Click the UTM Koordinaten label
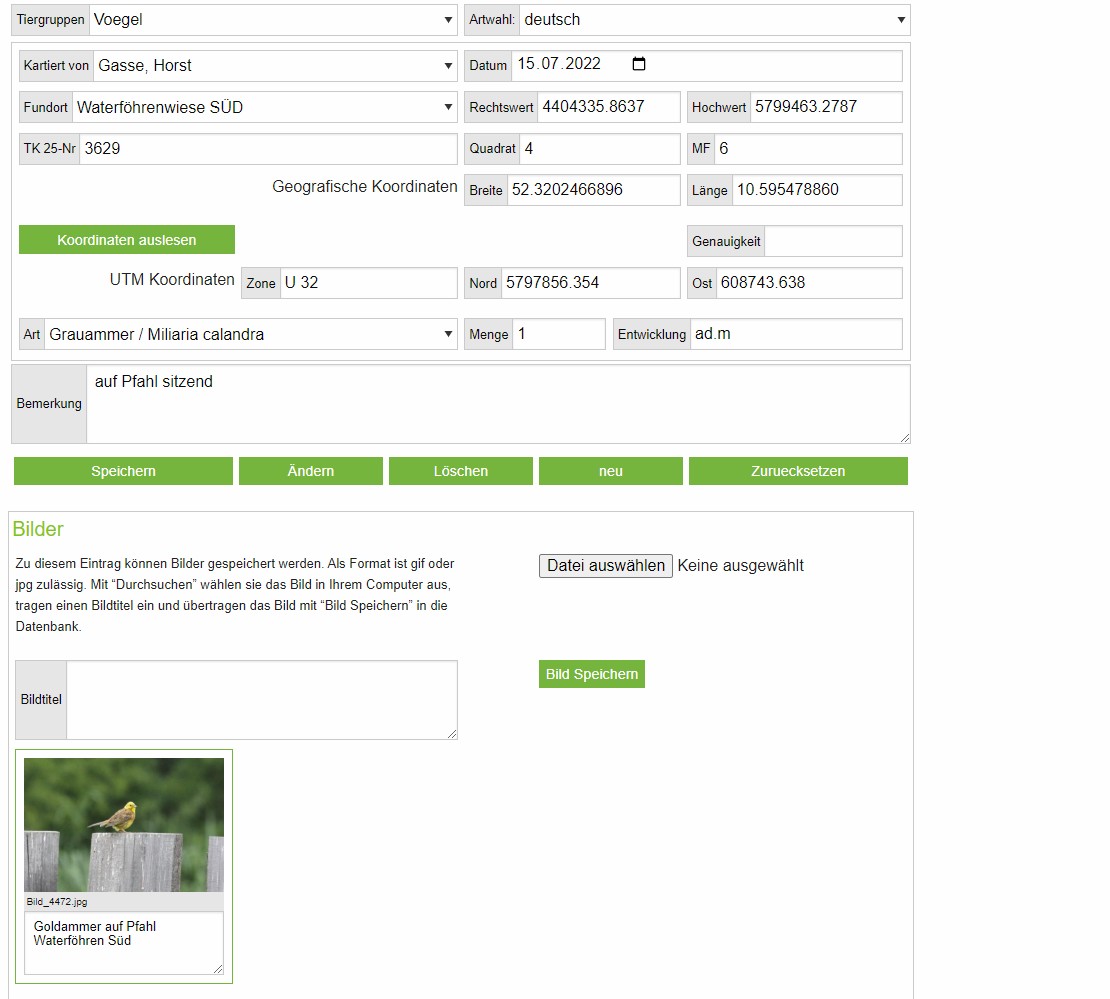Viewport: 1110px width, 999px height. click(172, 280)
